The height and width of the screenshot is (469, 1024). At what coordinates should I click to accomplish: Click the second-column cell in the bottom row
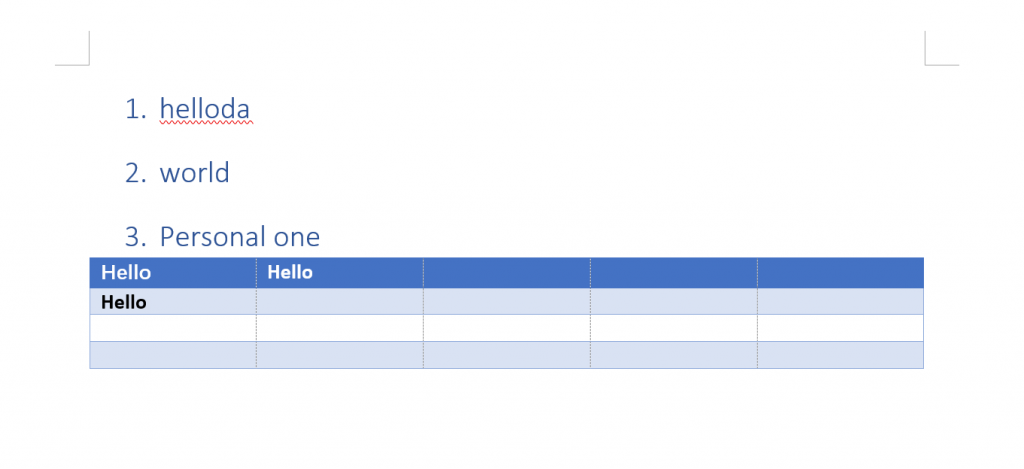[x=339, y=355]
